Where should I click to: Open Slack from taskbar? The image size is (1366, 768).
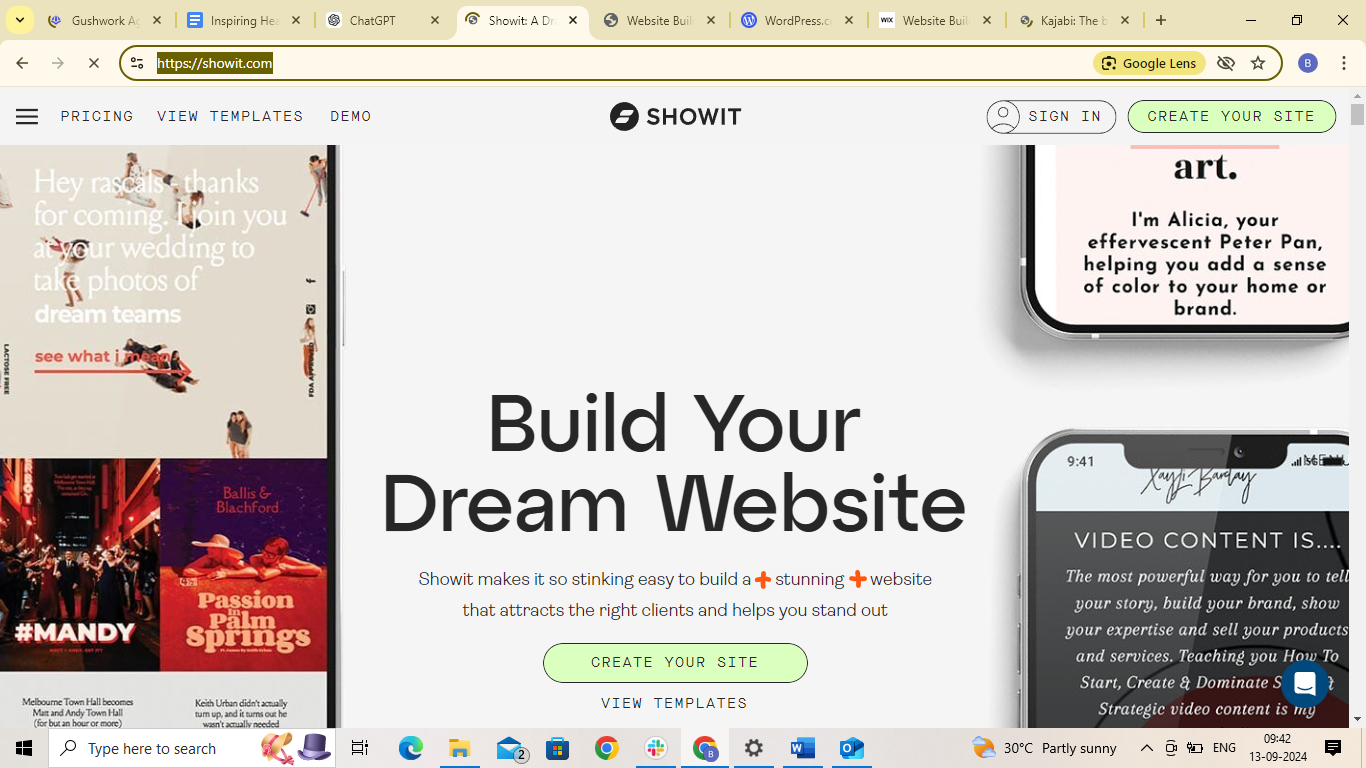click(x=656, y=748)
